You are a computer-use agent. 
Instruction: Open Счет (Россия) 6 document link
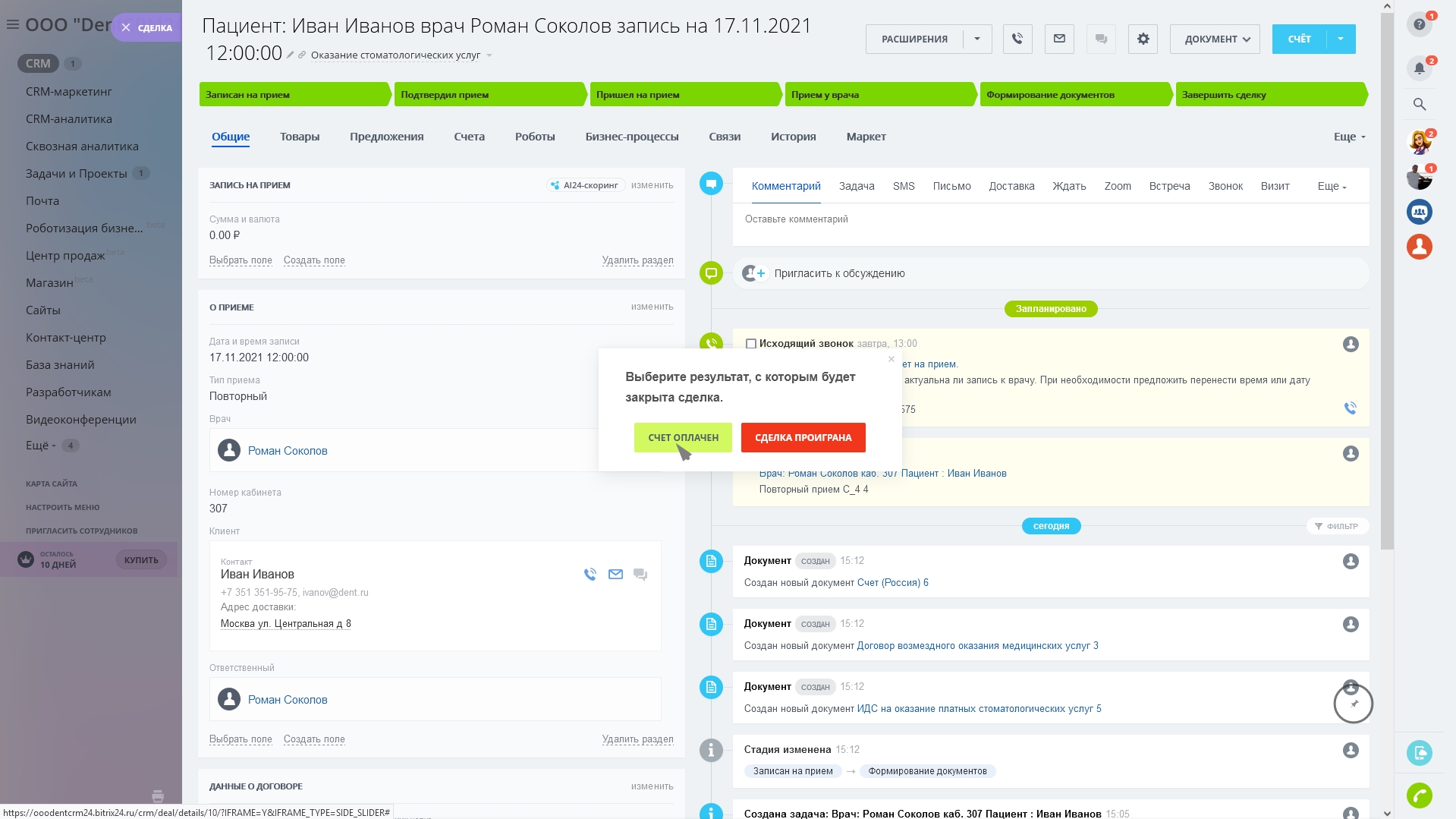click(892, 583)
